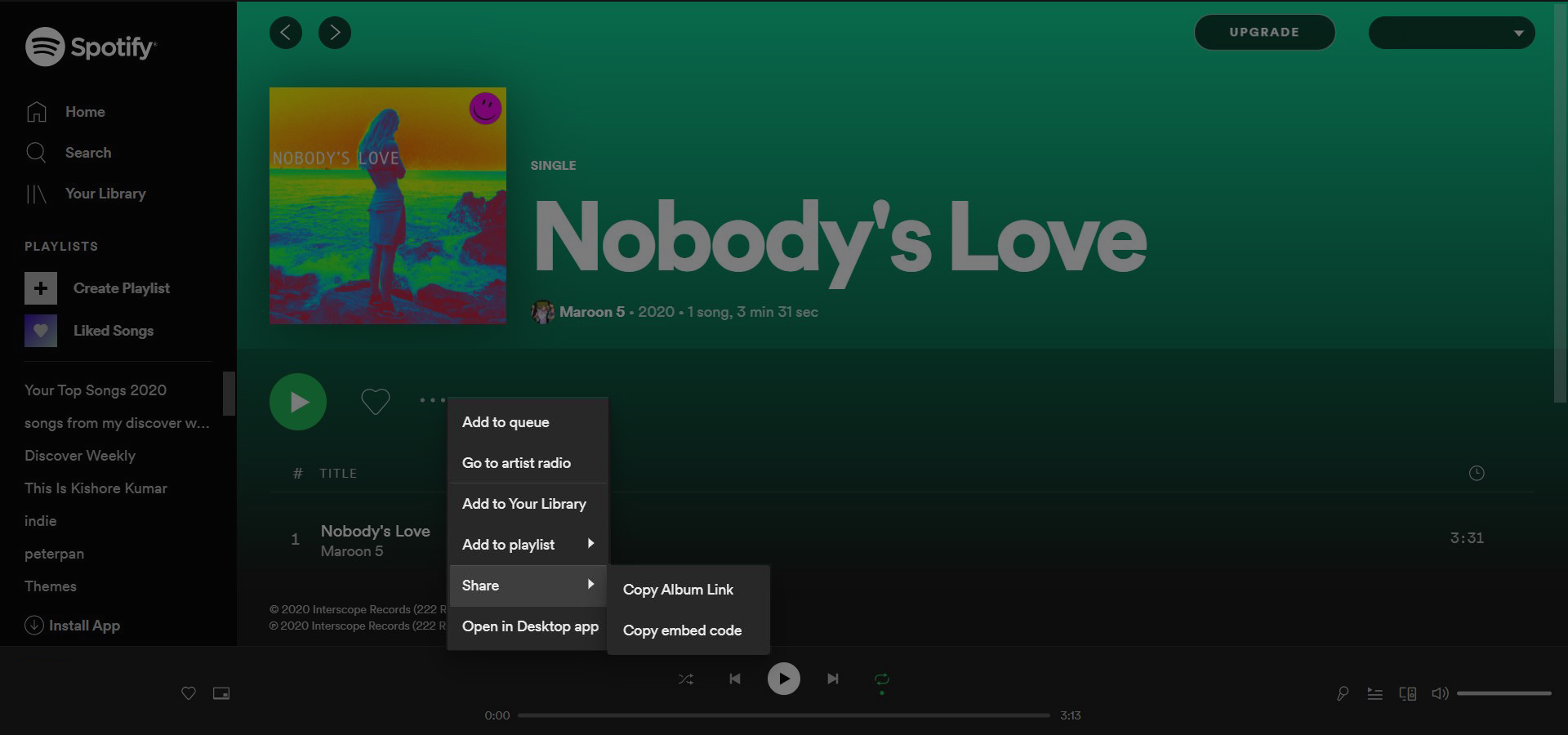Click the UPGRADE button
The image size is (1568, 735).
tap(1264, 33)
